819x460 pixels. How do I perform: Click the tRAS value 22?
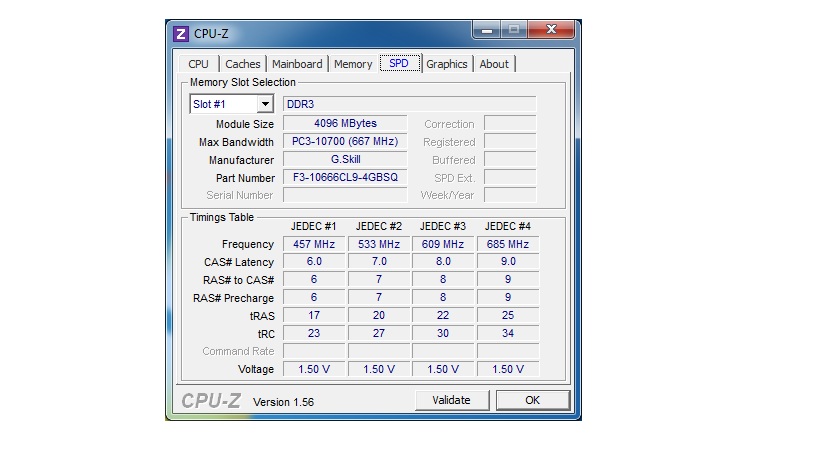tap(443, 315)
